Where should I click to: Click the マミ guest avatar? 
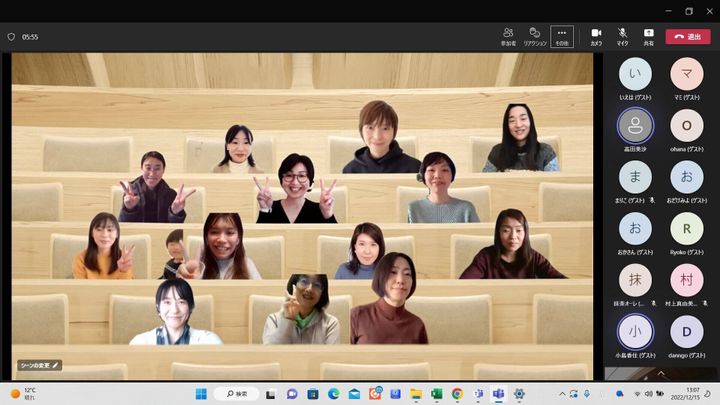[x=686, y=73]
